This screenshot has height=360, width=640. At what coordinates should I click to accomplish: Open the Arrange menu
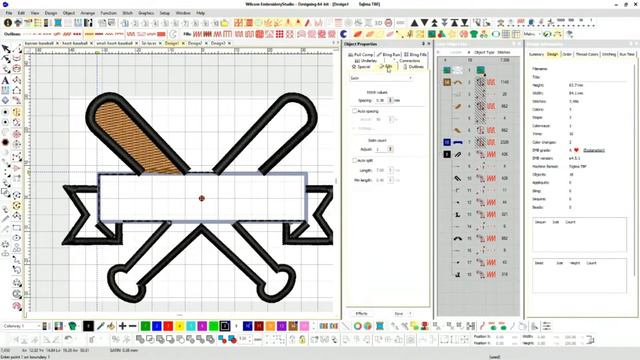point(87,13)
